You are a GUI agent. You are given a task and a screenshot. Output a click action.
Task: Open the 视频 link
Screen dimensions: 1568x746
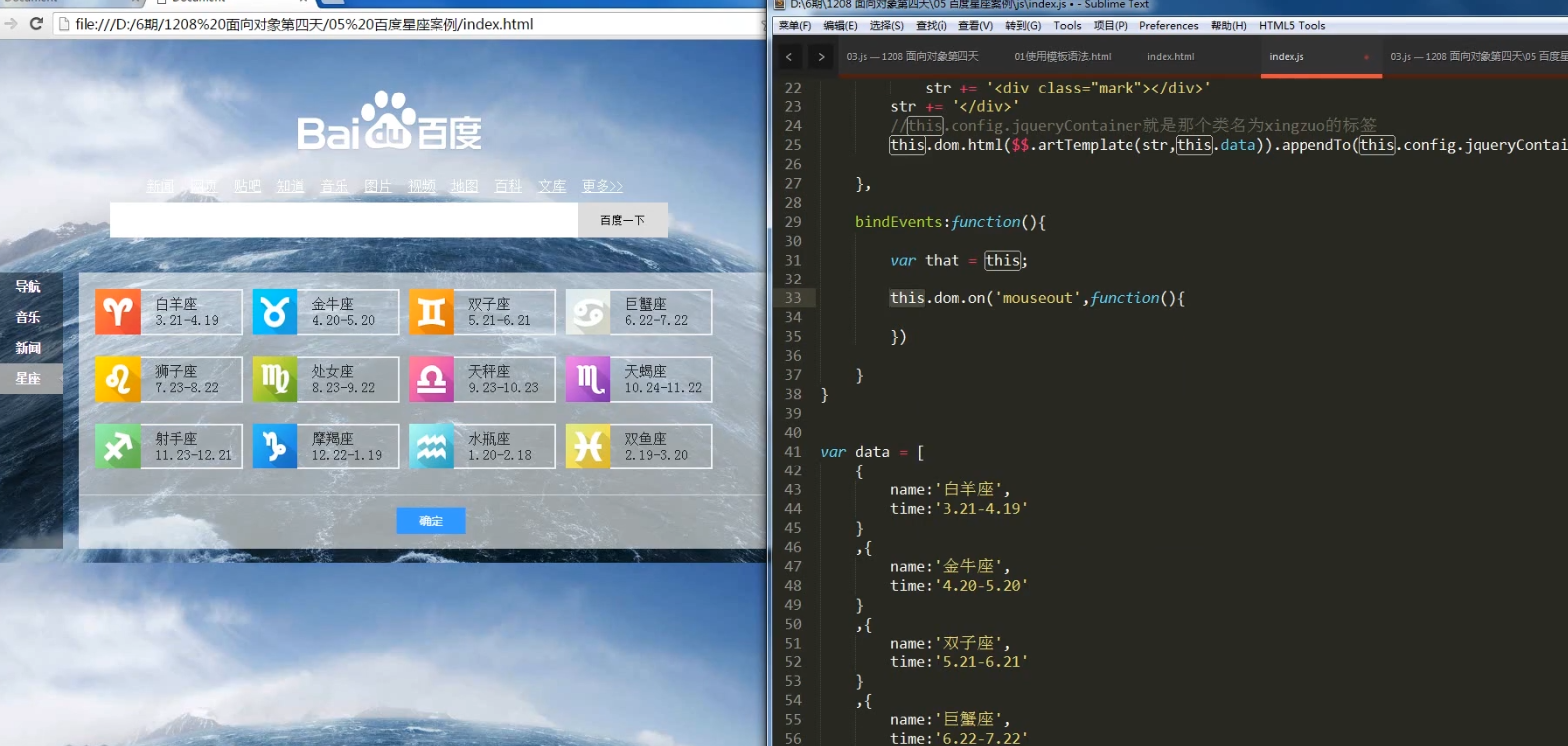tap(422, 186)
